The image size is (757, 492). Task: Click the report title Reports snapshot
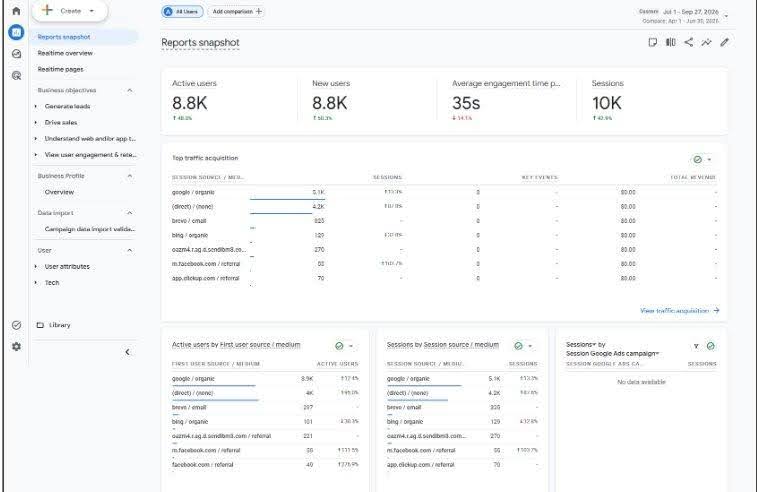pyautogui.click(x=200, y=42)
